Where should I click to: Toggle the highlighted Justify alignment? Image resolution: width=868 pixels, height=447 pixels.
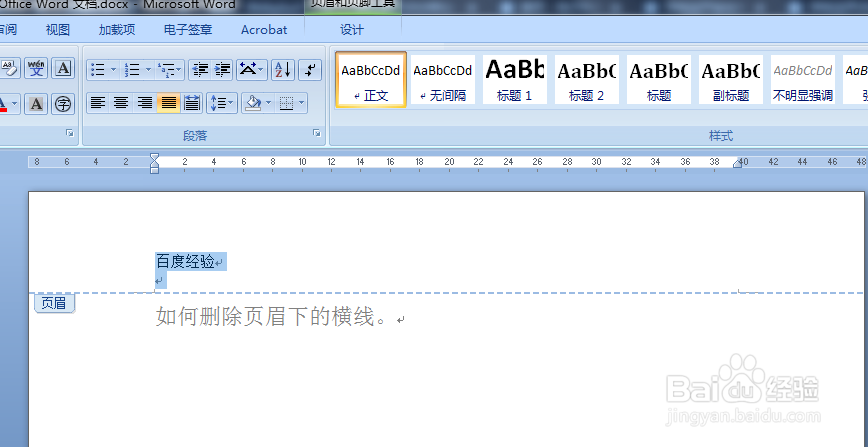point(168,103)
